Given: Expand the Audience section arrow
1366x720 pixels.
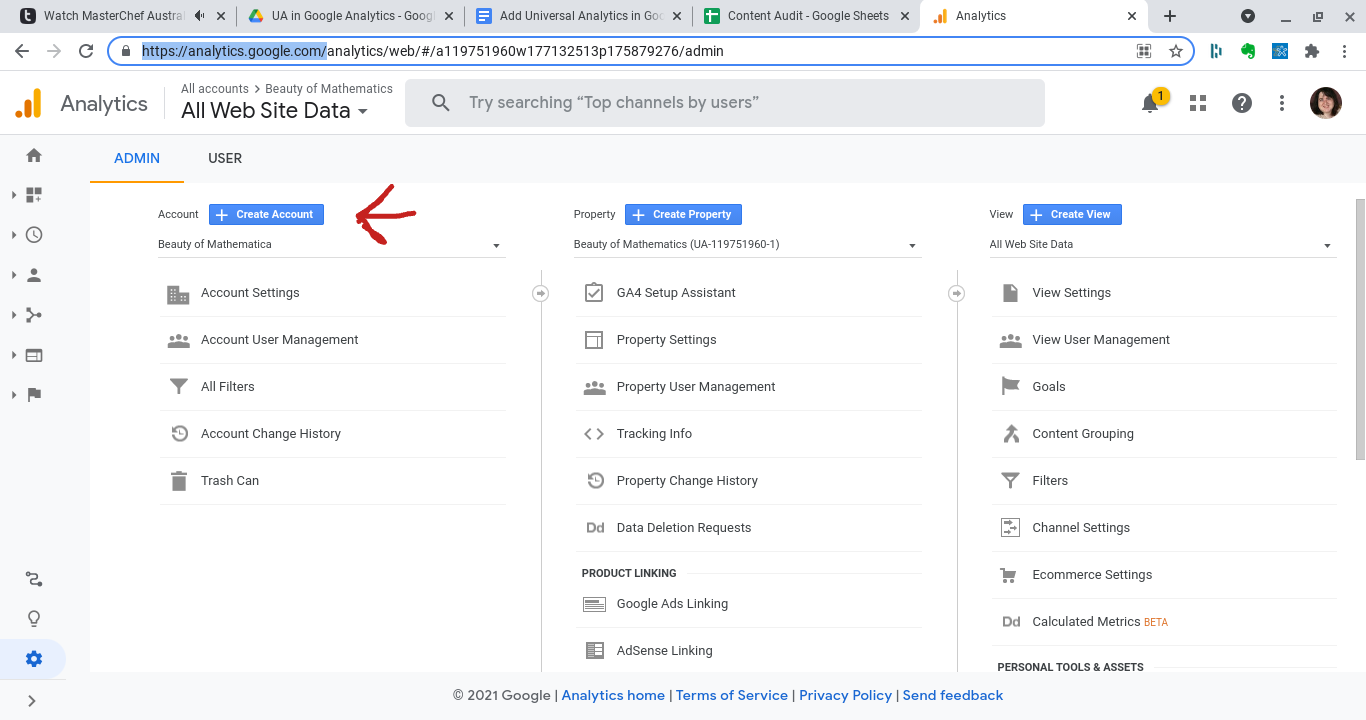Looking at the screenshot, I should [14, 275].
